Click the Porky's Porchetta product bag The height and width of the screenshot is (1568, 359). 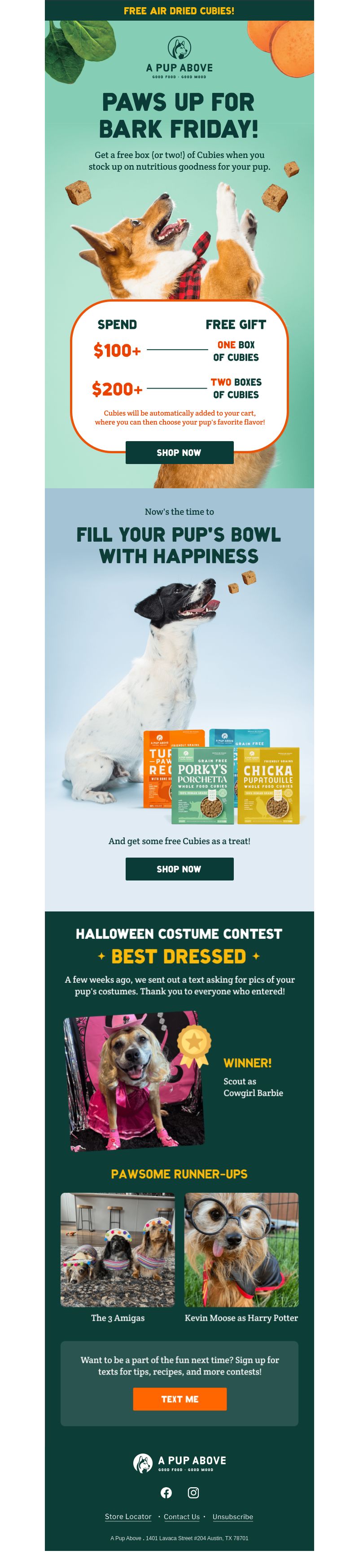point(203,785)
